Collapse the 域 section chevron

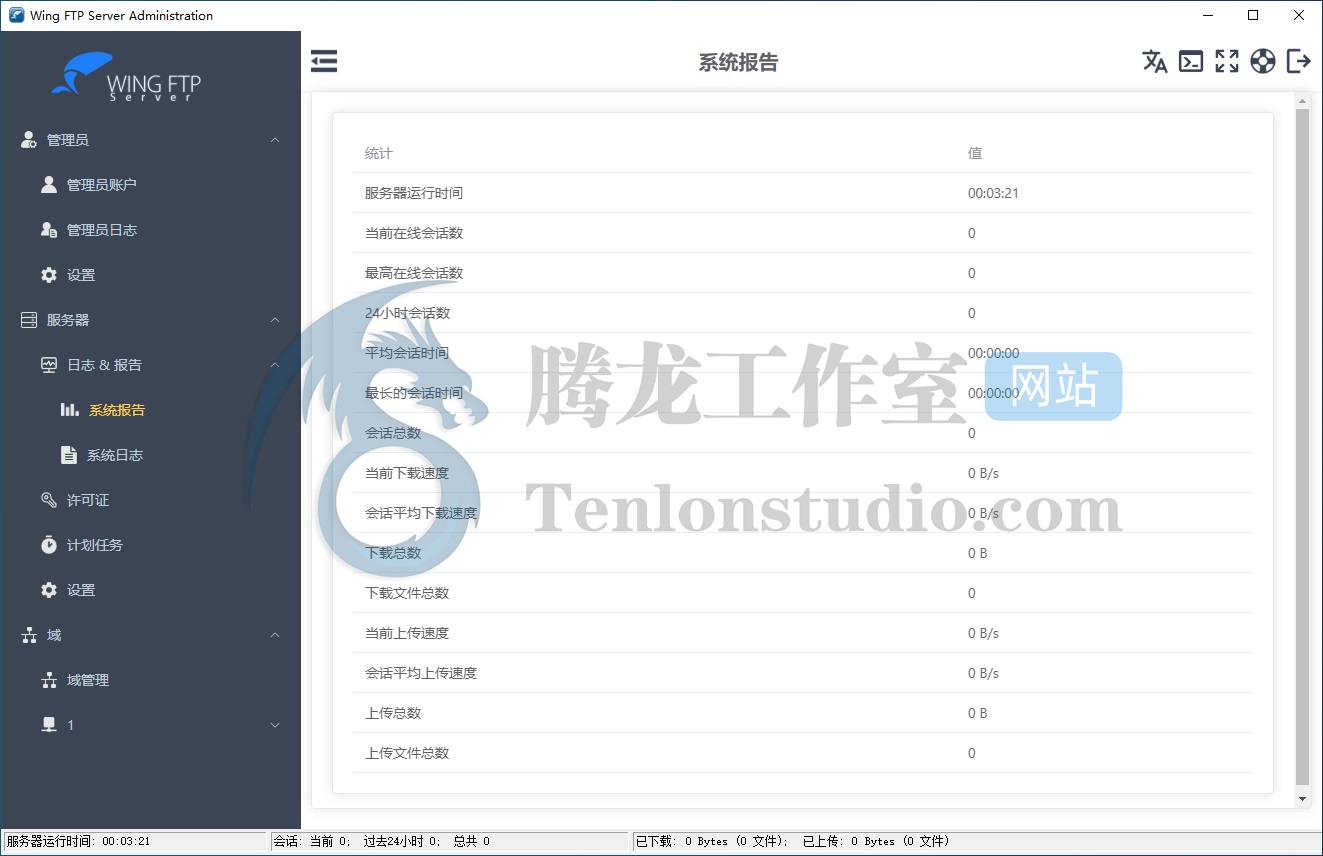click(275, 635)
